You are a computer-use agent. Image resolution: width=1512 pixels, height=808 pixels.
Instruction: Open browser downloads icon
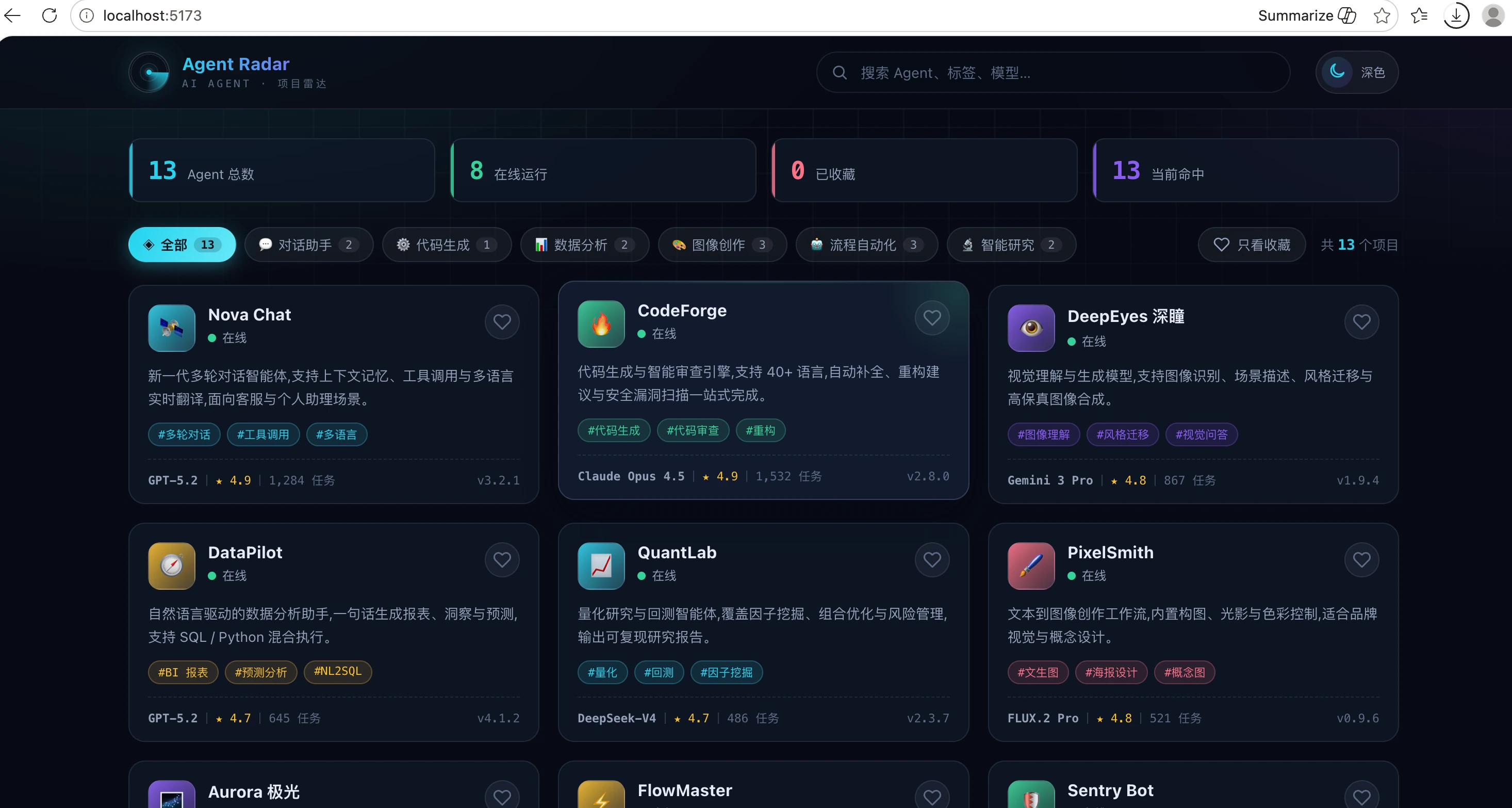point(1456,15)
